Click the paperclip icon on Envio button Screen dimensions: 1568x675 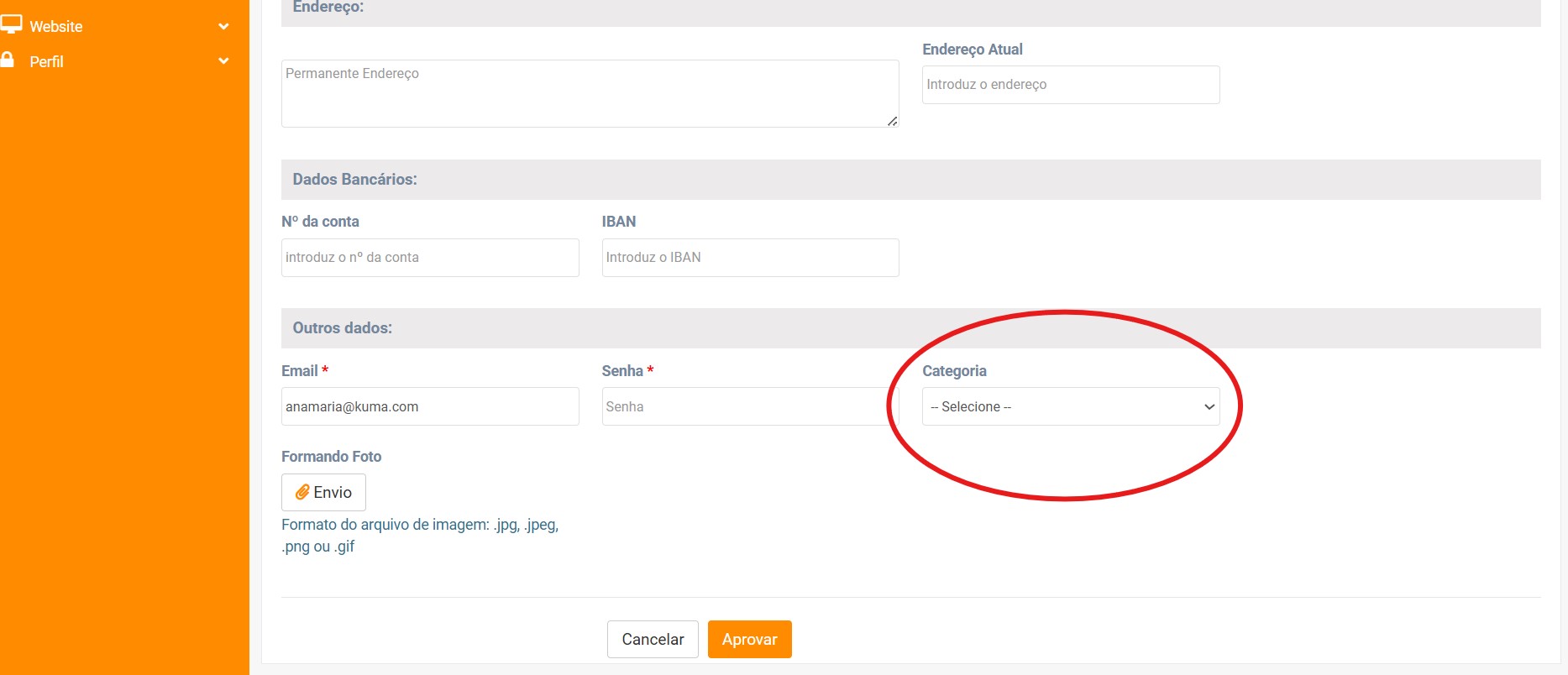tap(302, 492)
